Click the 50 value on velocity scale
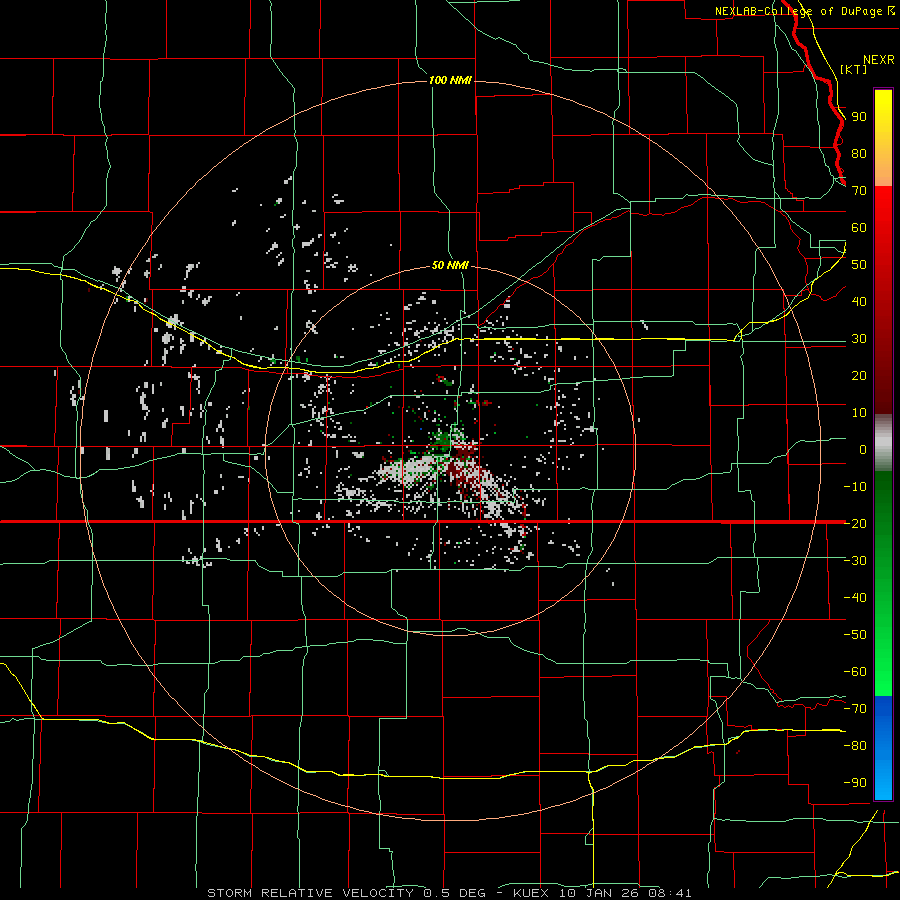This screenshot has width=900, height=900. tap(859, 265)
